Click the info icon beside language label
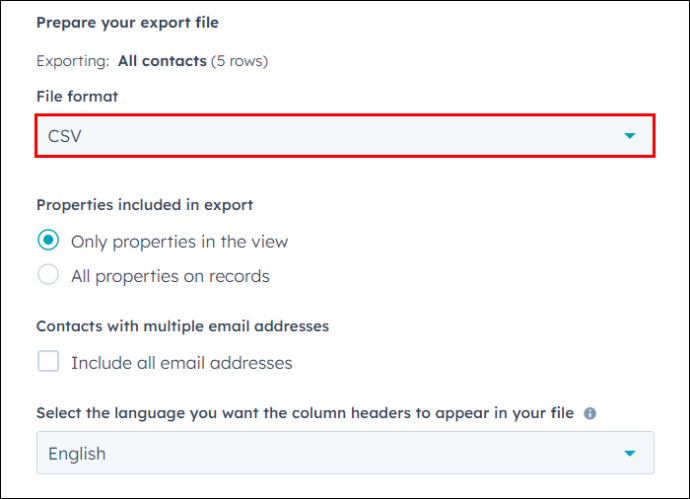The width and height of the screenshot is (690, 499). (x=590, y=413)
